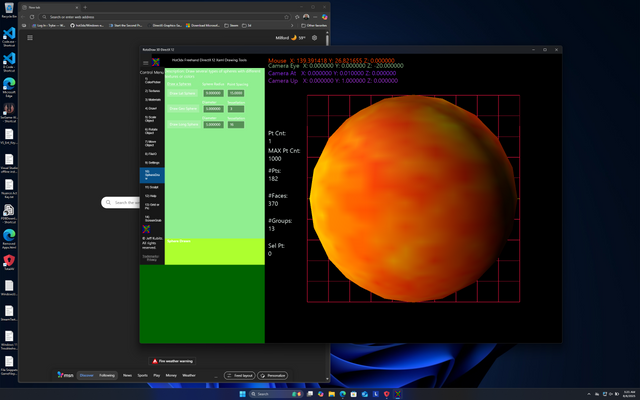This screenshot has height=400, width=640.
Task: Open the Feed layout button in Edge
Action: click(240, 376)
